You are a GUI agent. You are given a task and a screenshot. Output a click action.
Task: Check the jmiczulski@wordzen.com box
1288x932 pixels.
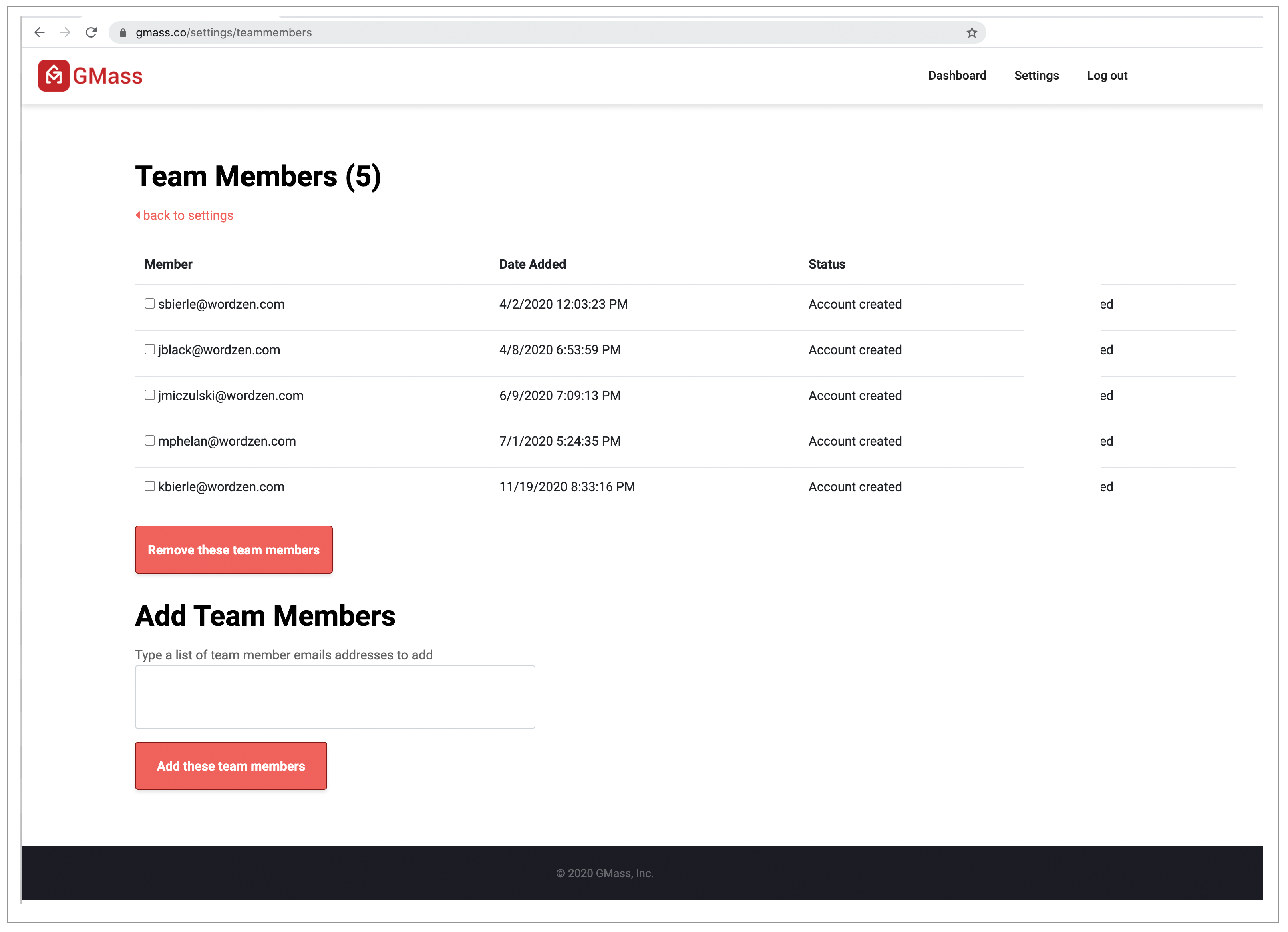(x=149, y=394)
